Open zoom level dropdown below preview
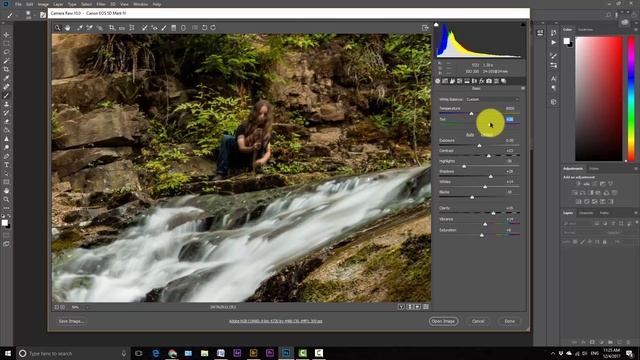The image size is (640, 360). click(80, 307)
